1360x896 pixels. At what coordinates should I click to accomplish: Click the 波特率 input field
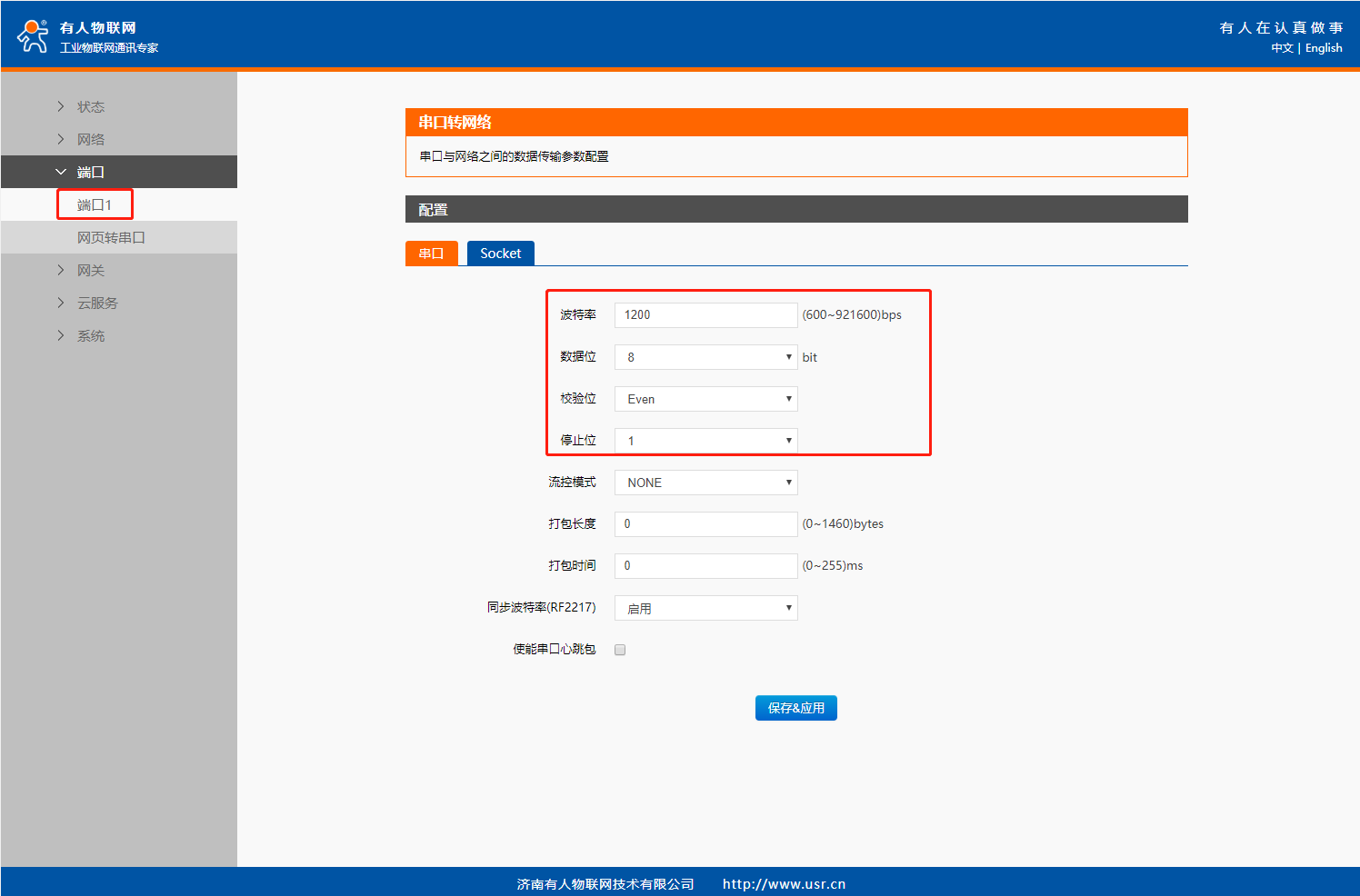coord(705,314)
